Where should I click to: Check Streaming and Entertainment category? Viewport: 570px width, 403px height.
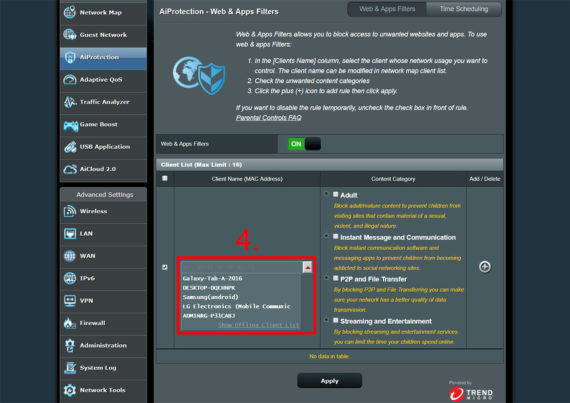tap(336, 321)
